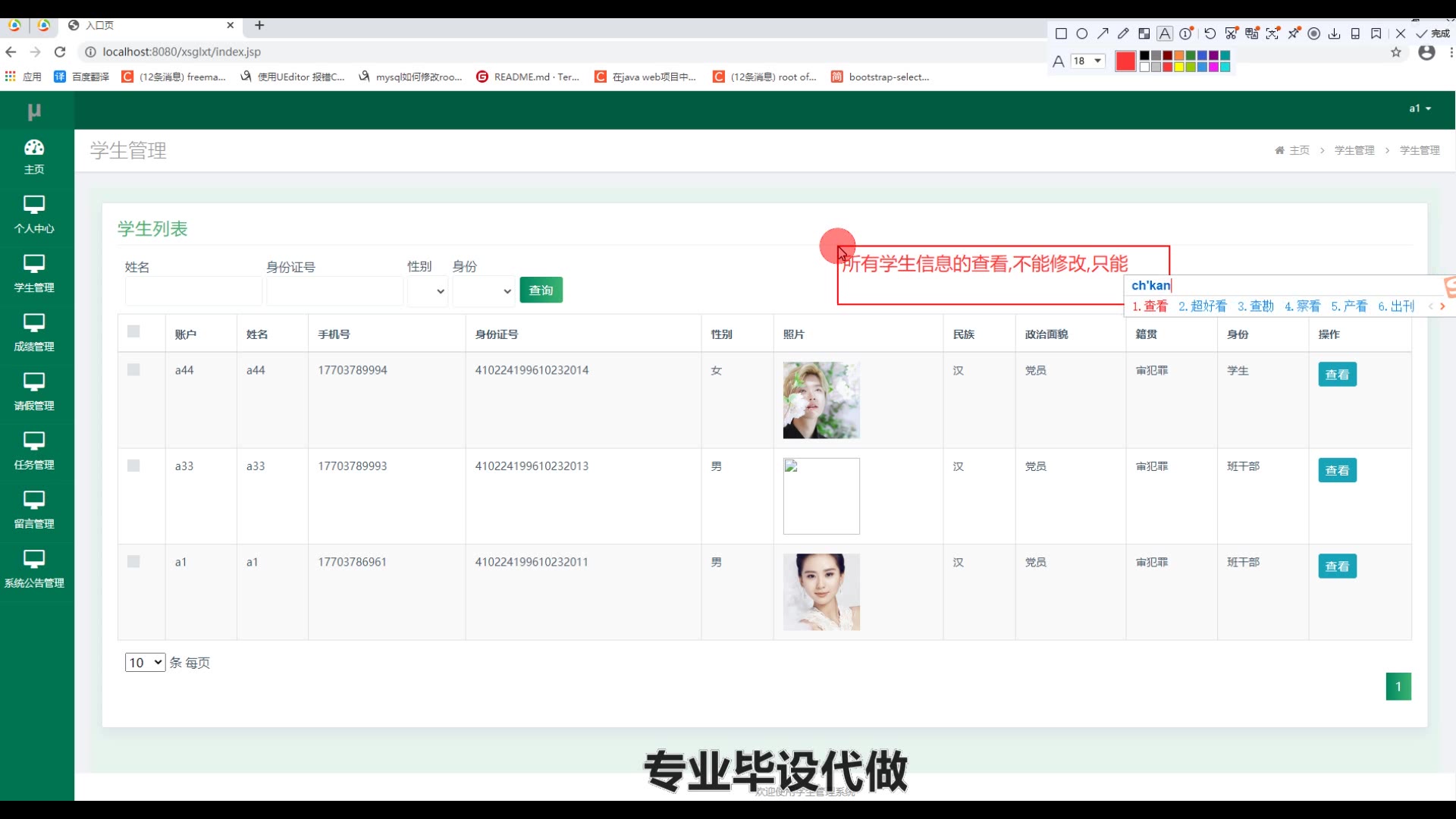Click the 身份证号 search input field
The image size is (1456, 819).
pyautogui.click(x=334, y=291)
